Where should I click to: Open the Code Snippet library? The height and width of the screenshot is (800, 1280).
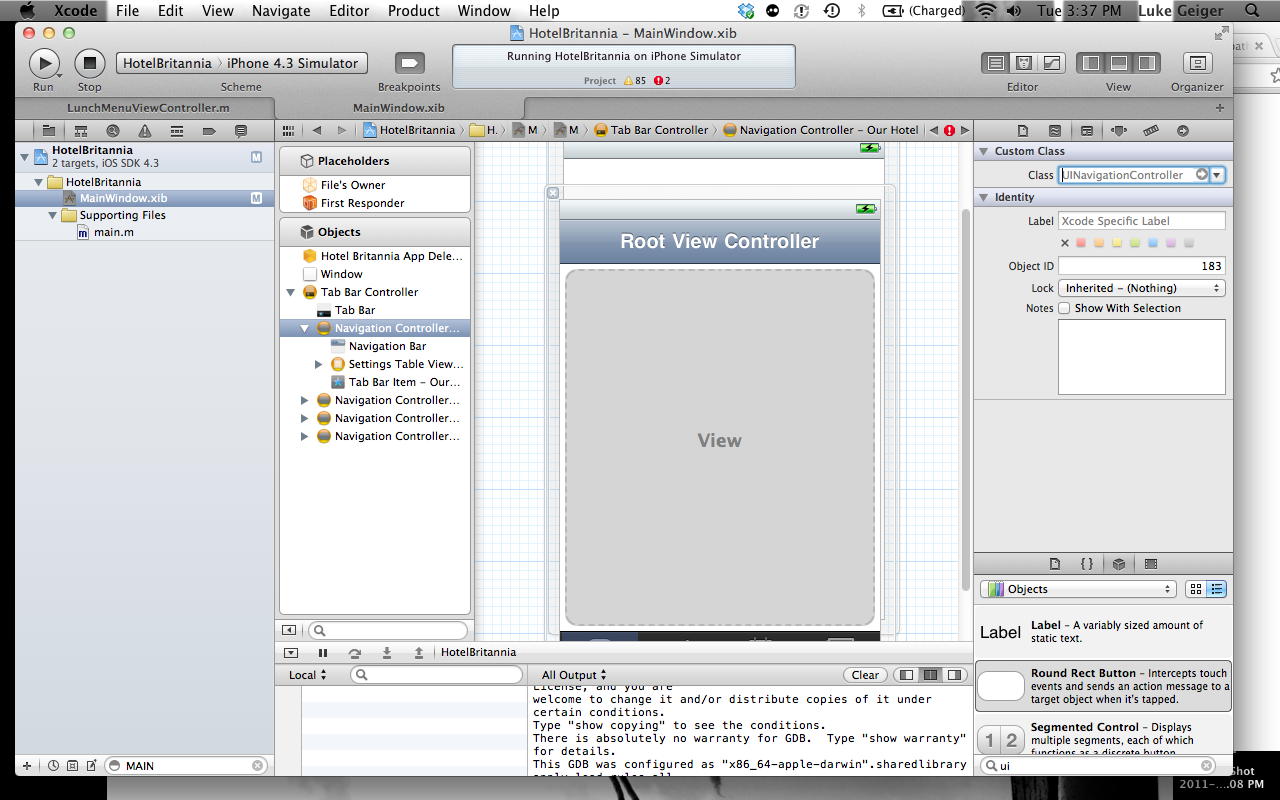click(1087, 564)
